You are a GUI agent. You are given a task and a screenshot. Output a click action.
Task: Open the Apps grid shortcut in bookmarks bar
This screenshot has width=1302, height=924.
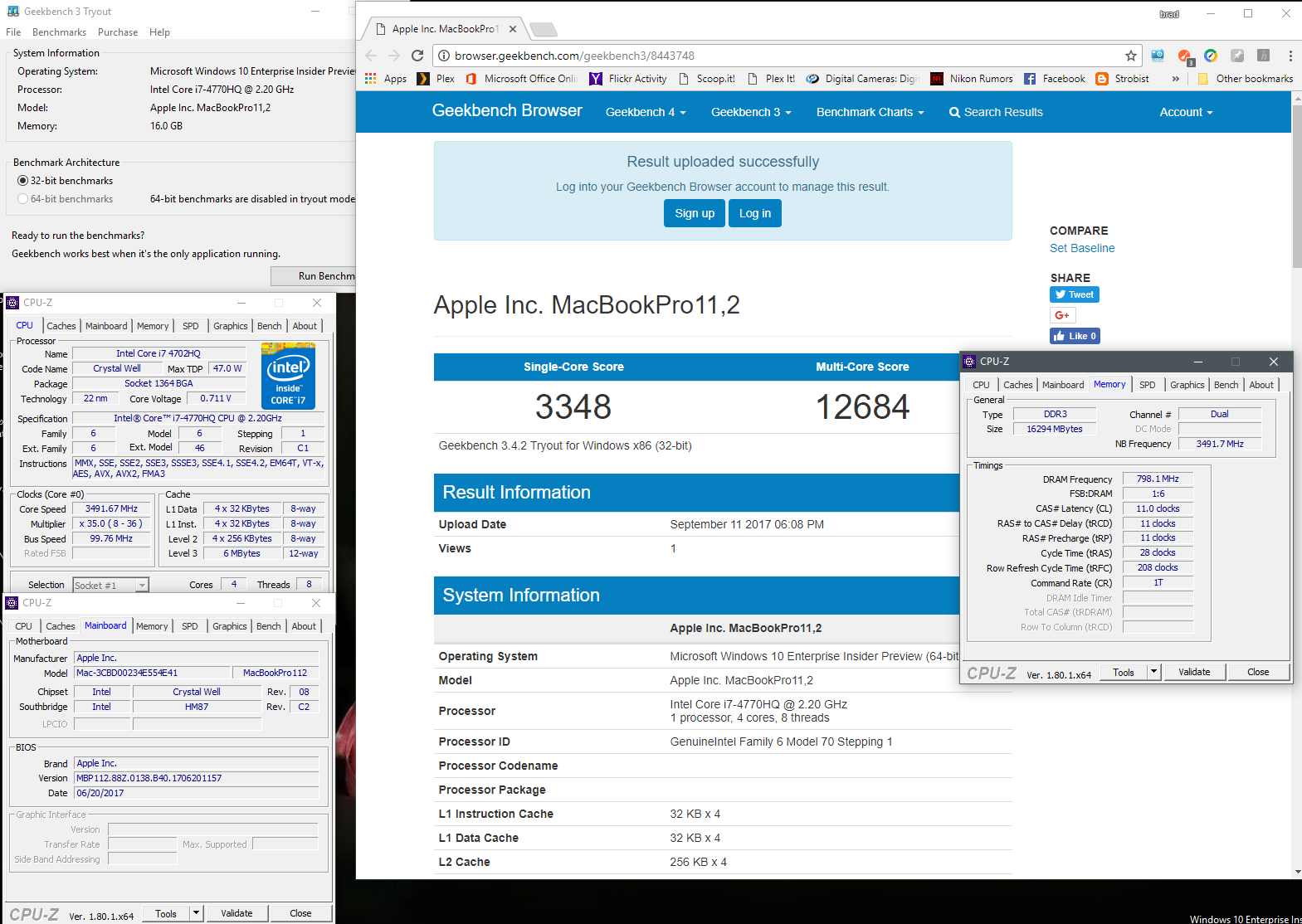tap(387, 79)
